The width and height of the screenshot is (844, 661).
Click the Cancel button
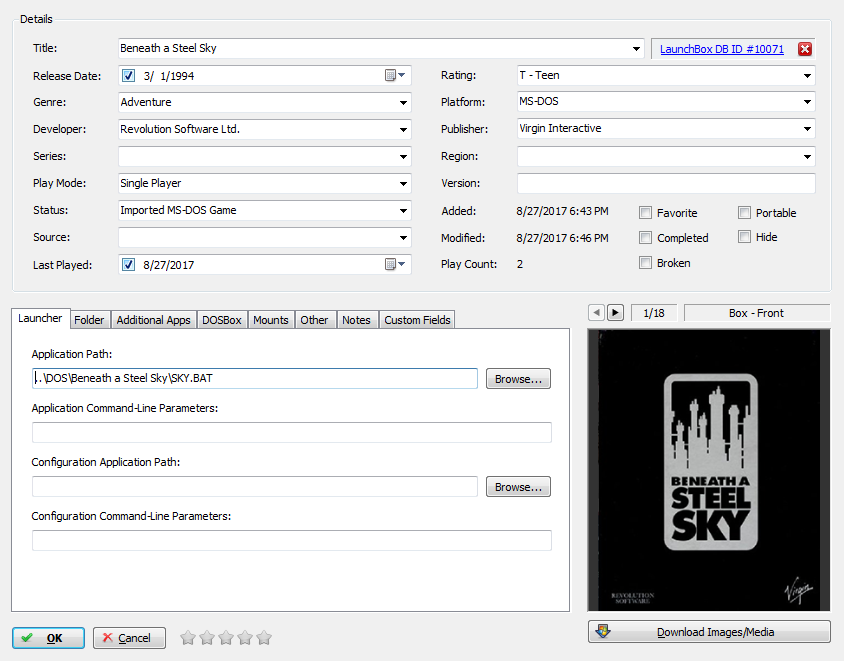coord(129,638)
